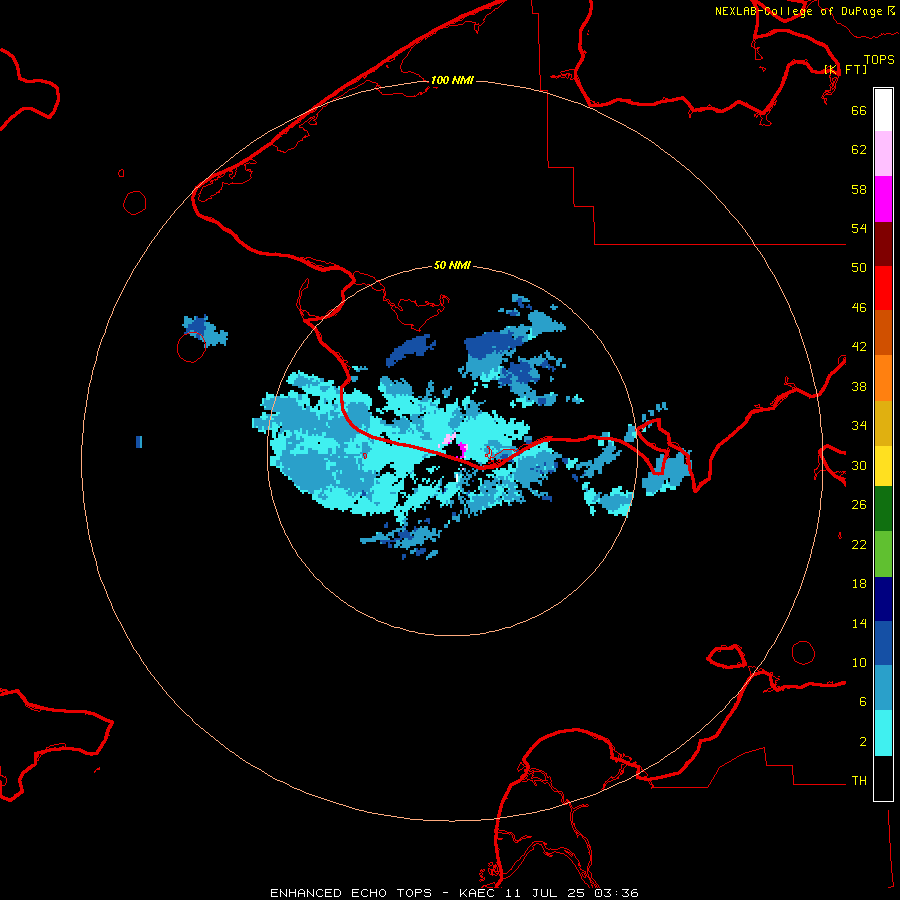Click the white swatch in the TOPS legend
The width and height of the screenshot is (900, 900).
point(883,110)
